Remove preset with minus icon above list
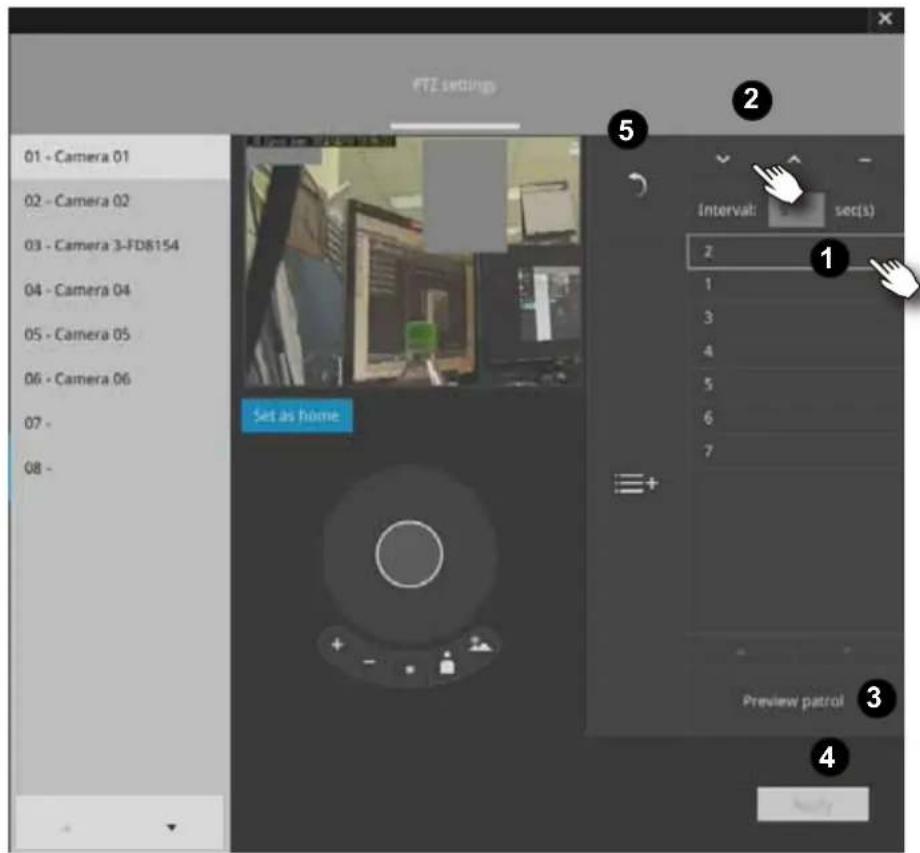 coord(864,160)
